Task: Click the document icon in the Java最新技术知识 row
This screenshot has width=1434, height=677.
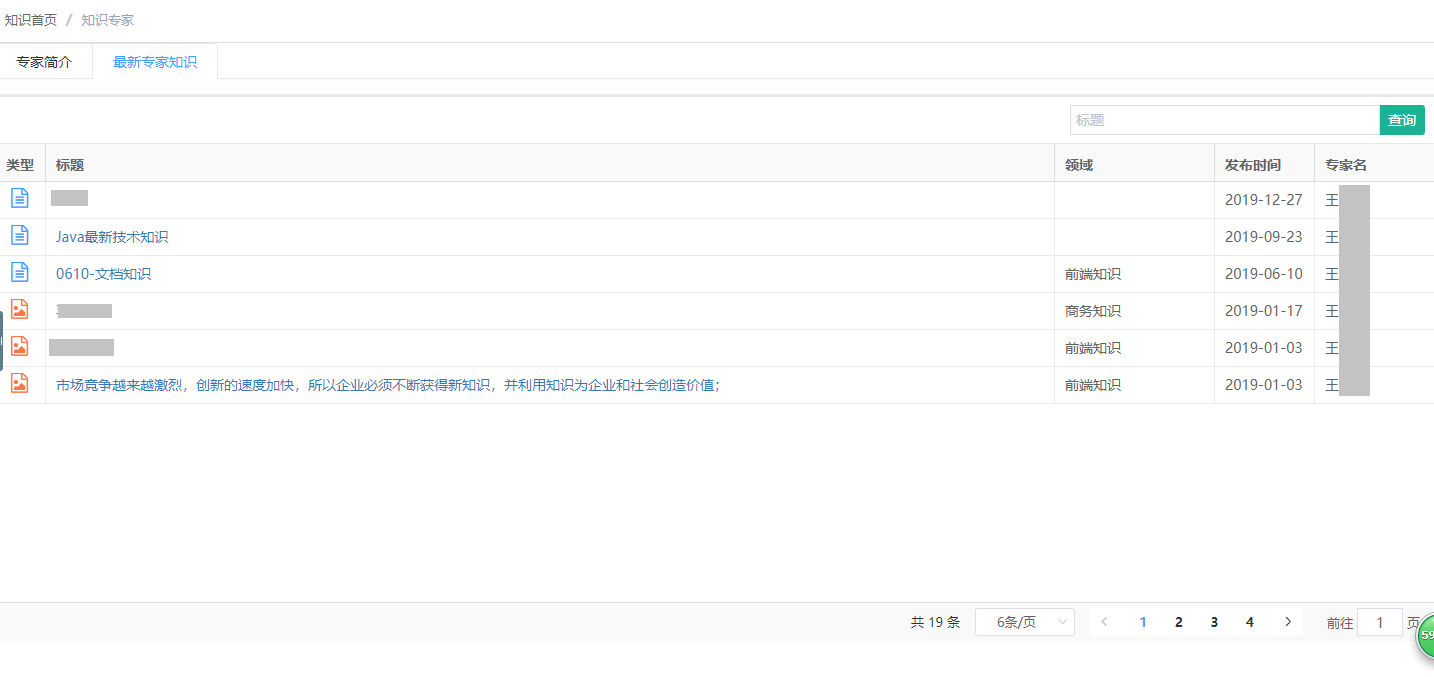Action: tap(20, 235)
